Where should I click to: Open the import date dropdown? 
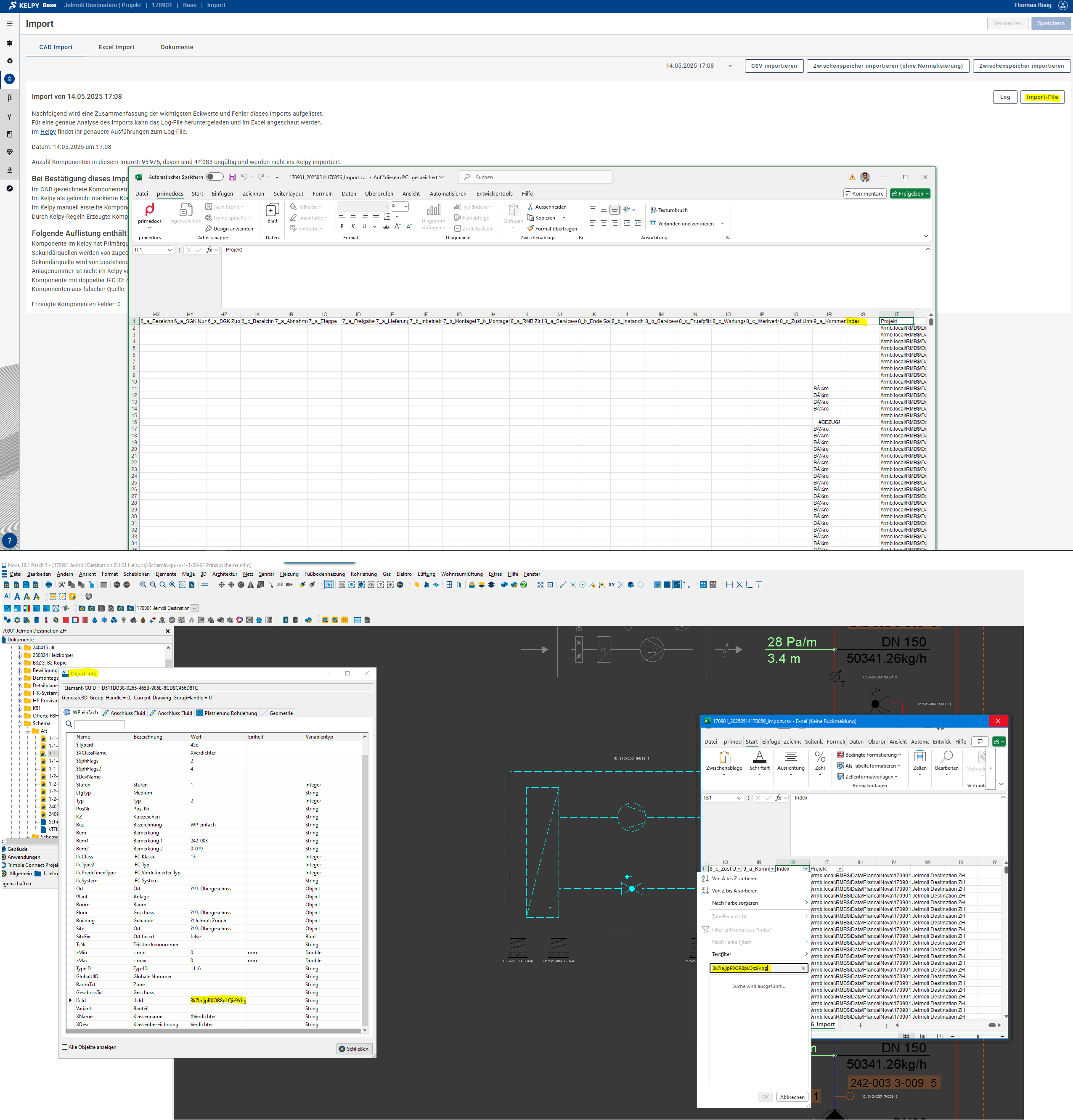pos(730,66)
